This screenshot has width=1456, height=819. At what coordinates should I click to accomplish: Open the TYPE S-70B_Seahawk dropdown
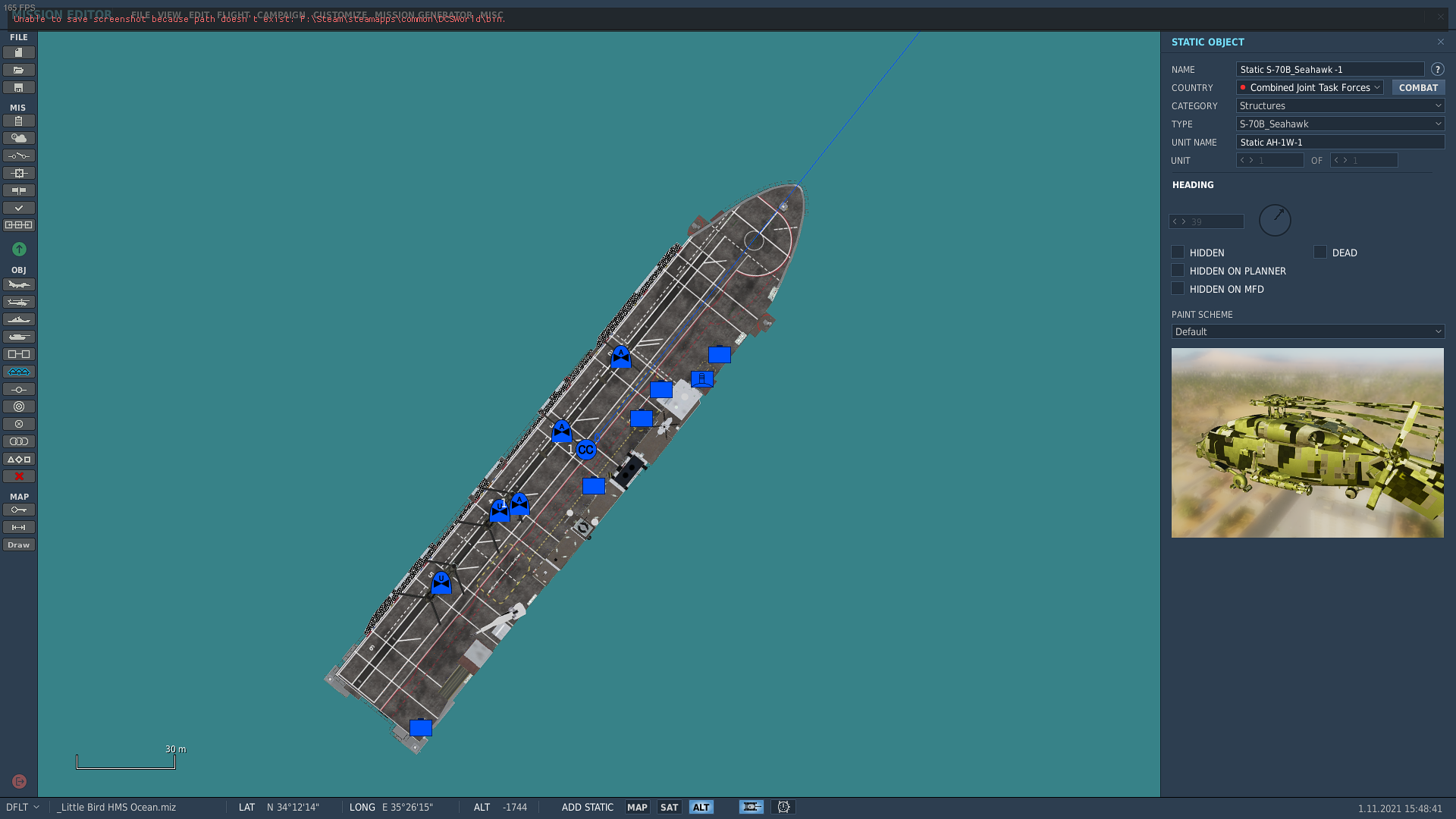click(1340, 124)
